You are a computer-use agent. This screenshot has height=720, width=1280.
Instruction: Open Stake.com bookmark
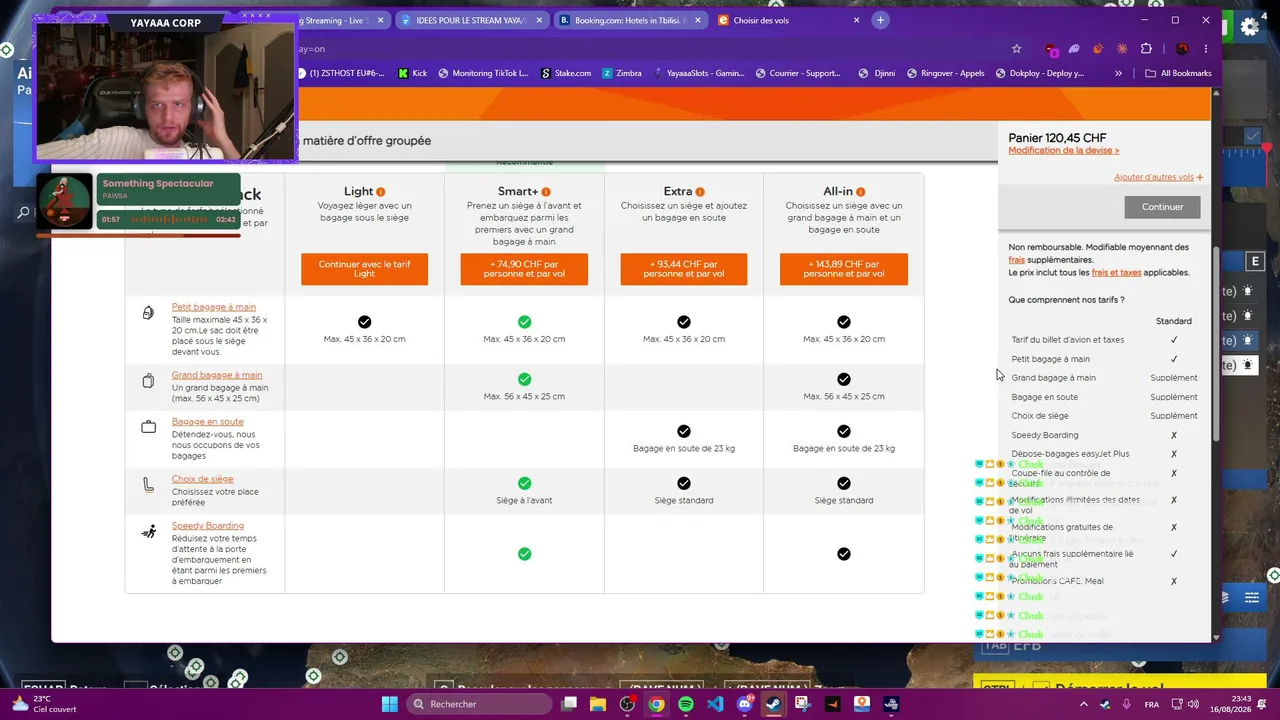coord(566,73)
